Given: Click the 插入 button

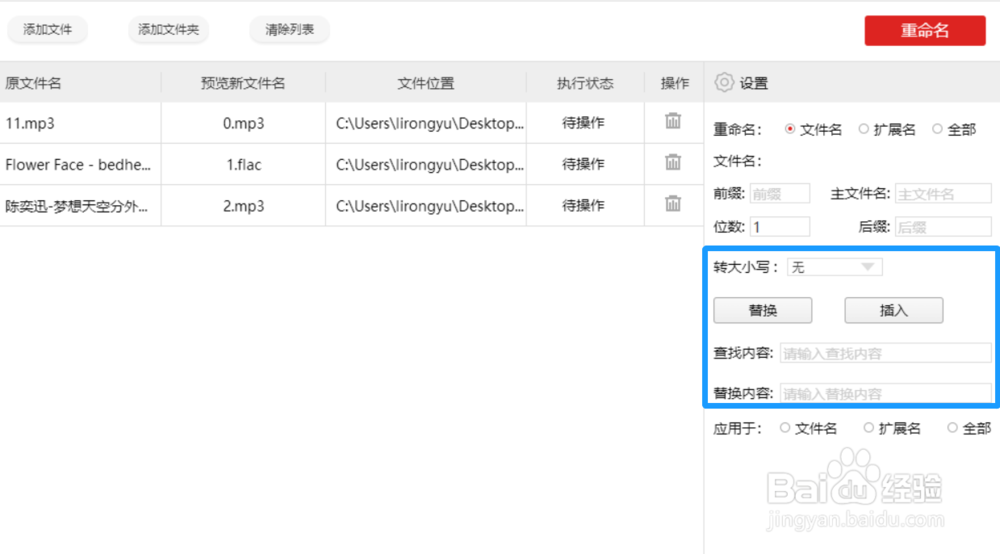Looking at the screenshot, I should 893,310.
